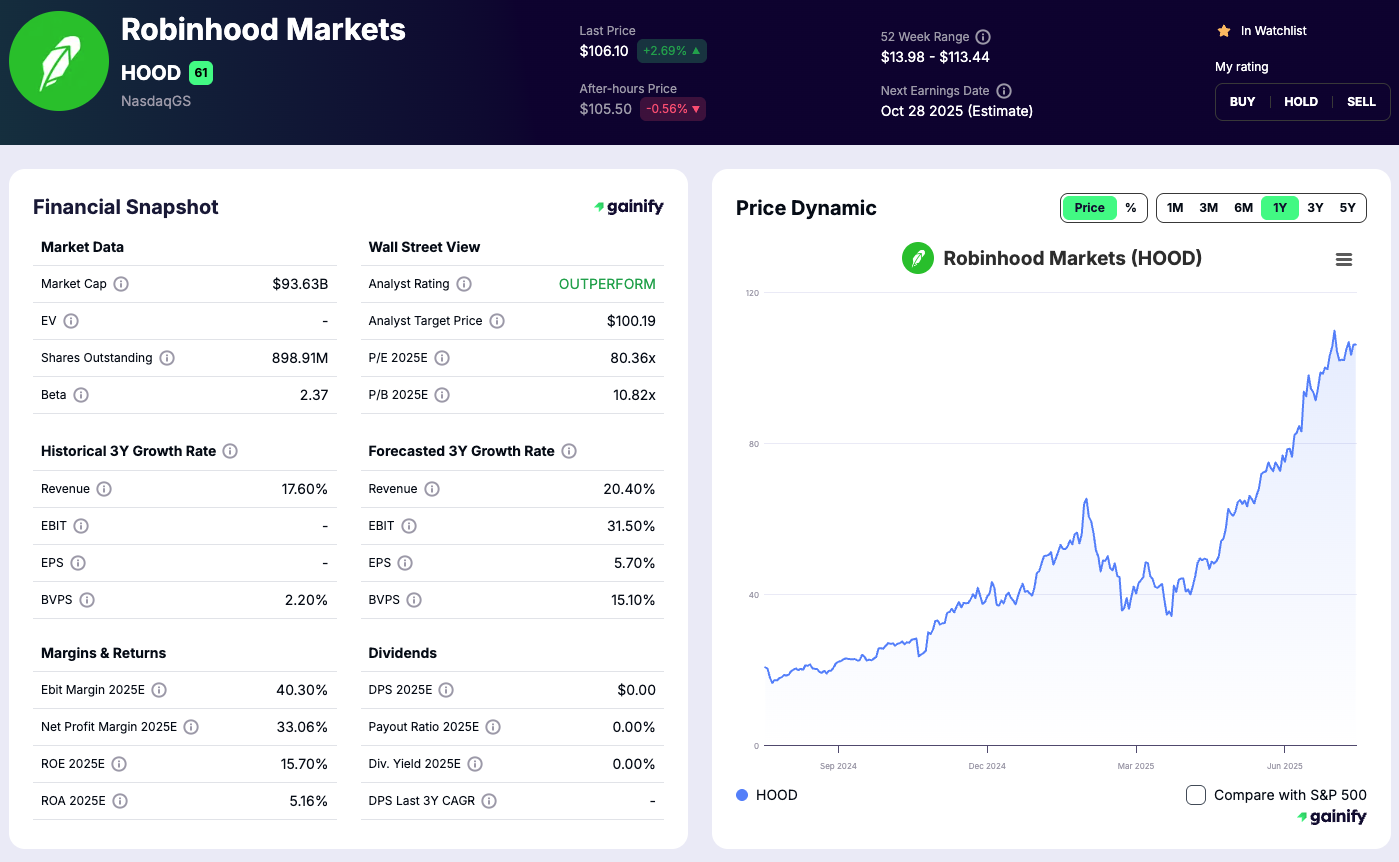
Task: Select the 3M time range
Action: pos(1209,208)
